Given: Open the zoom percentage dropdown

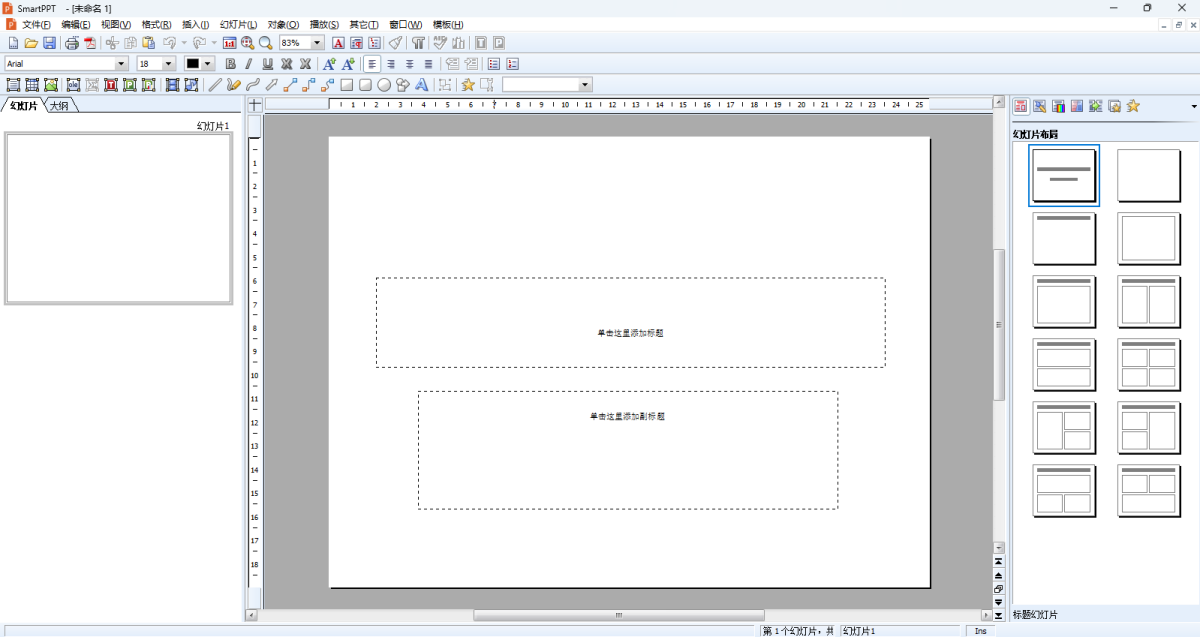Looking at the screenshot, I should click(318, 43).
